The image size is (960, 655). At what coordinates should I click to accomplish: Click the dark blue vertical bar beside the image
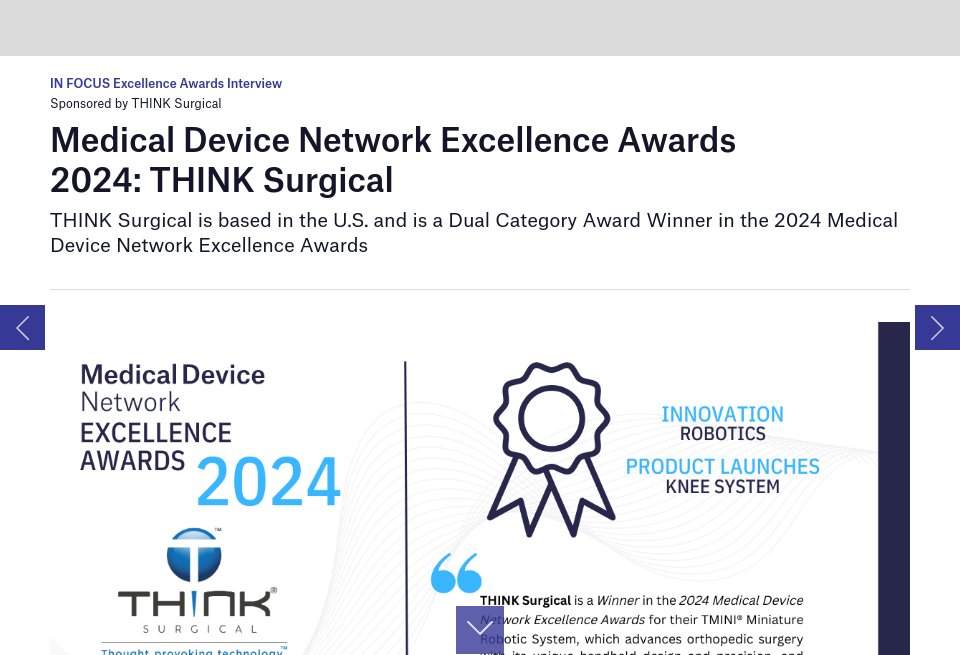(x=893, y=488)
